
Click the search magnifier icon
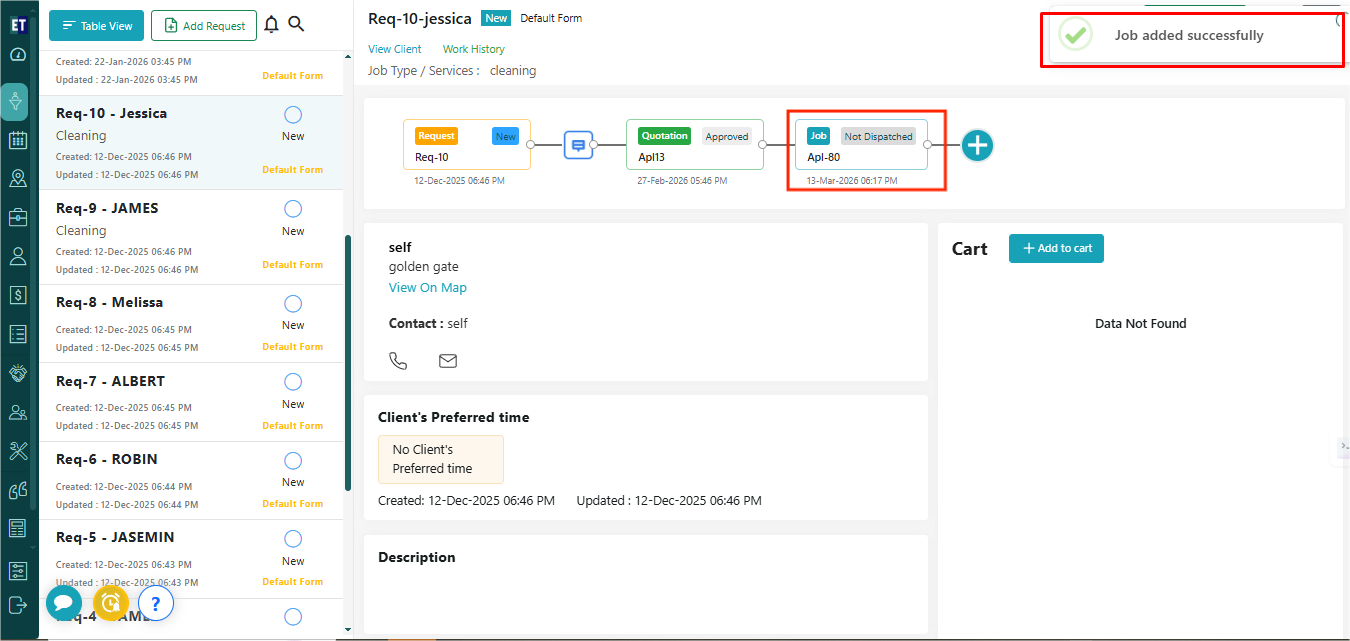coord(296,25)
